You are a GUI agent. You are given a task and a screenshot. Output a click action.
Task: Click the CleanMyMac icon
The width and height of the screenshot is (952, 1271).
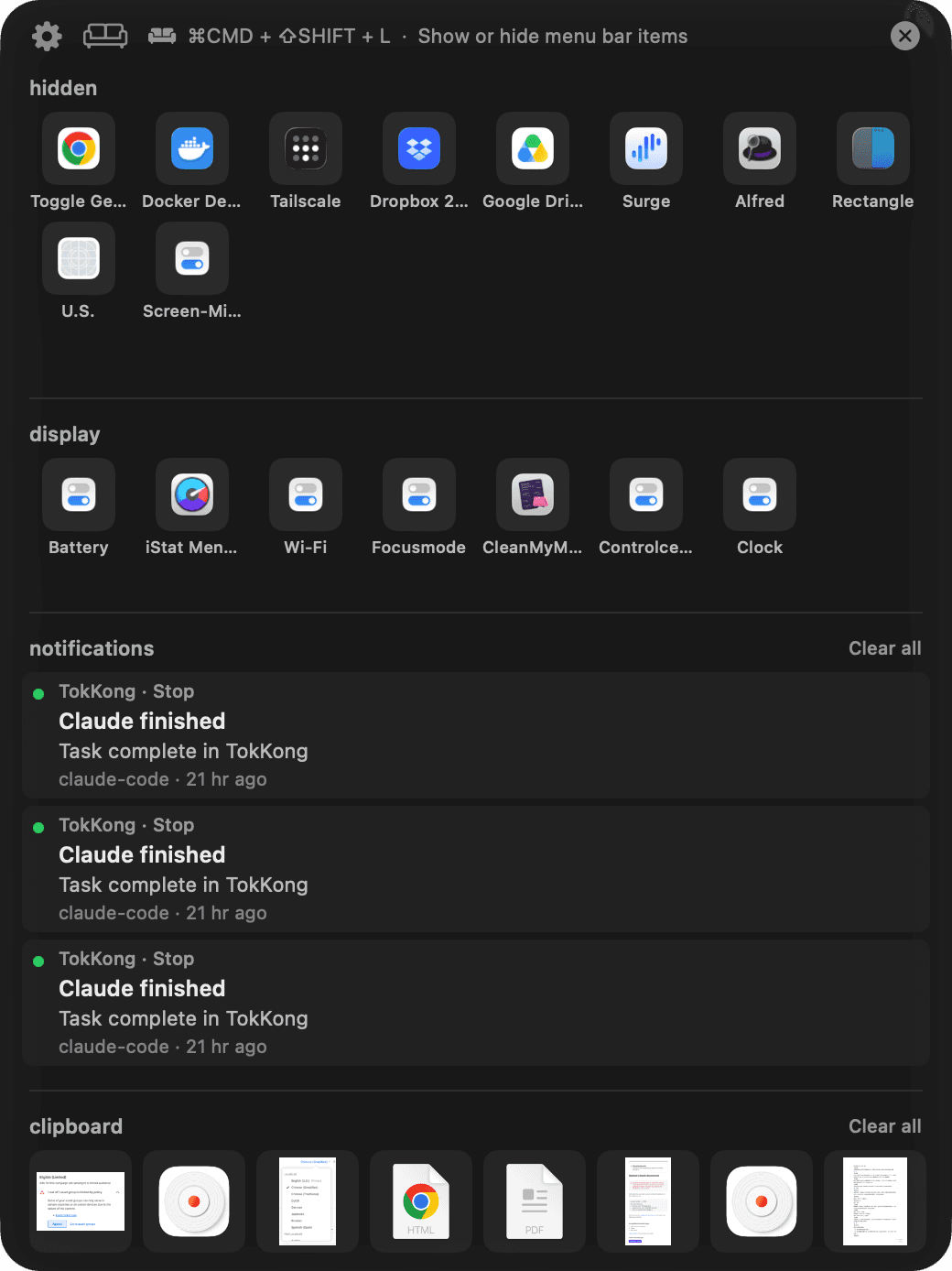click(x=533, y=494)
